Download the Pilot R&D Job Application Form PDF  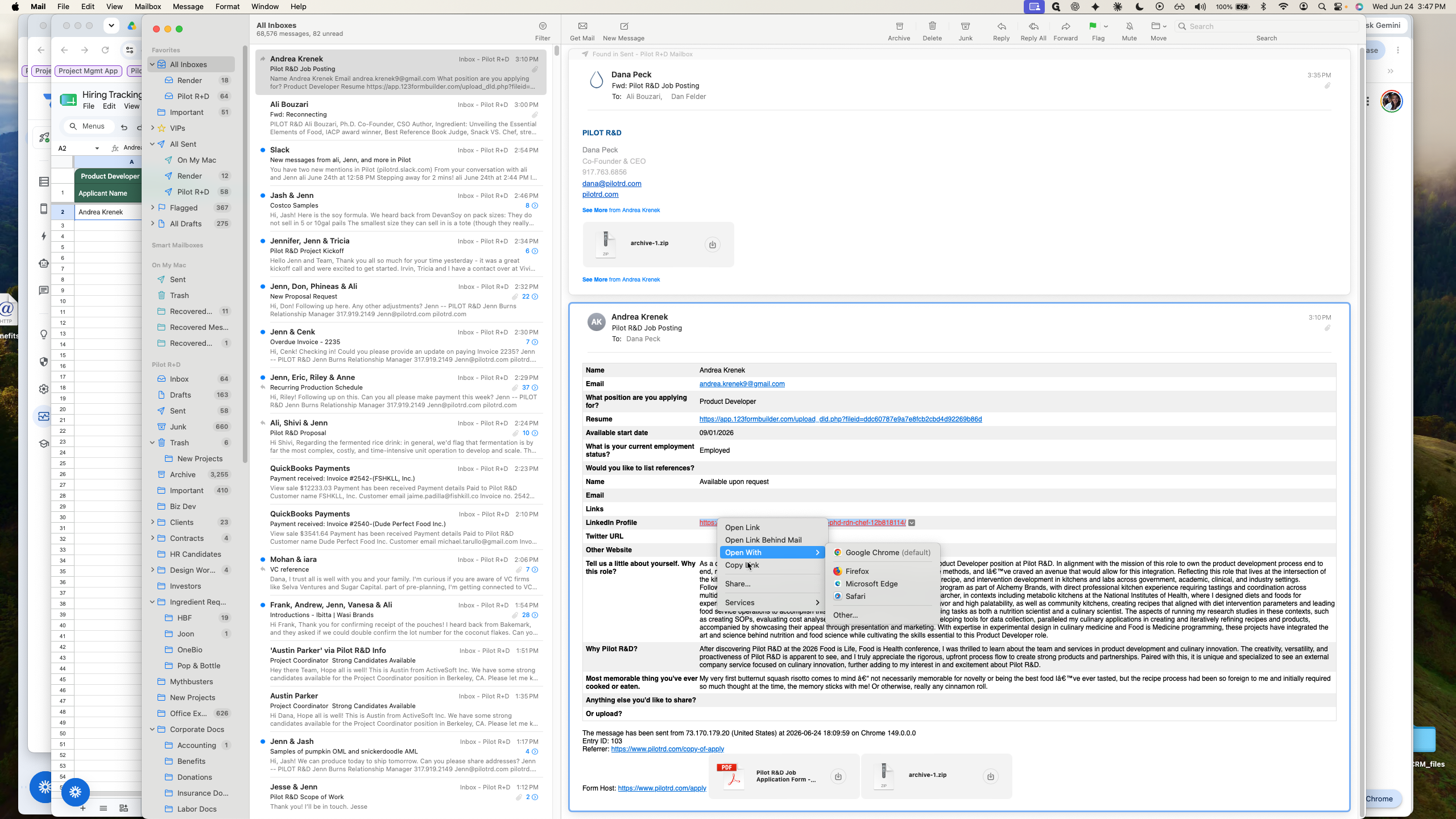click(x=838, y=776)
